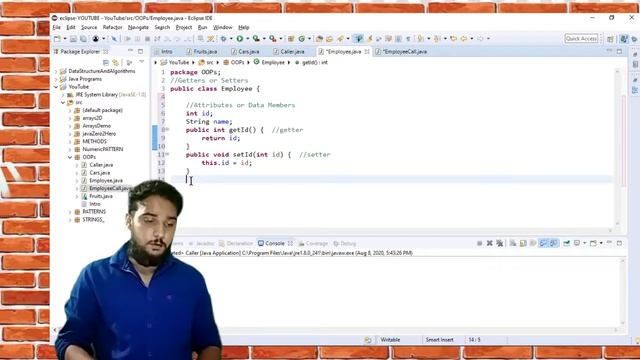Image resolution: width=640 pixels, height=360 pixels.
Task: Click the Quick Access search field
Action: pos(581,38)
